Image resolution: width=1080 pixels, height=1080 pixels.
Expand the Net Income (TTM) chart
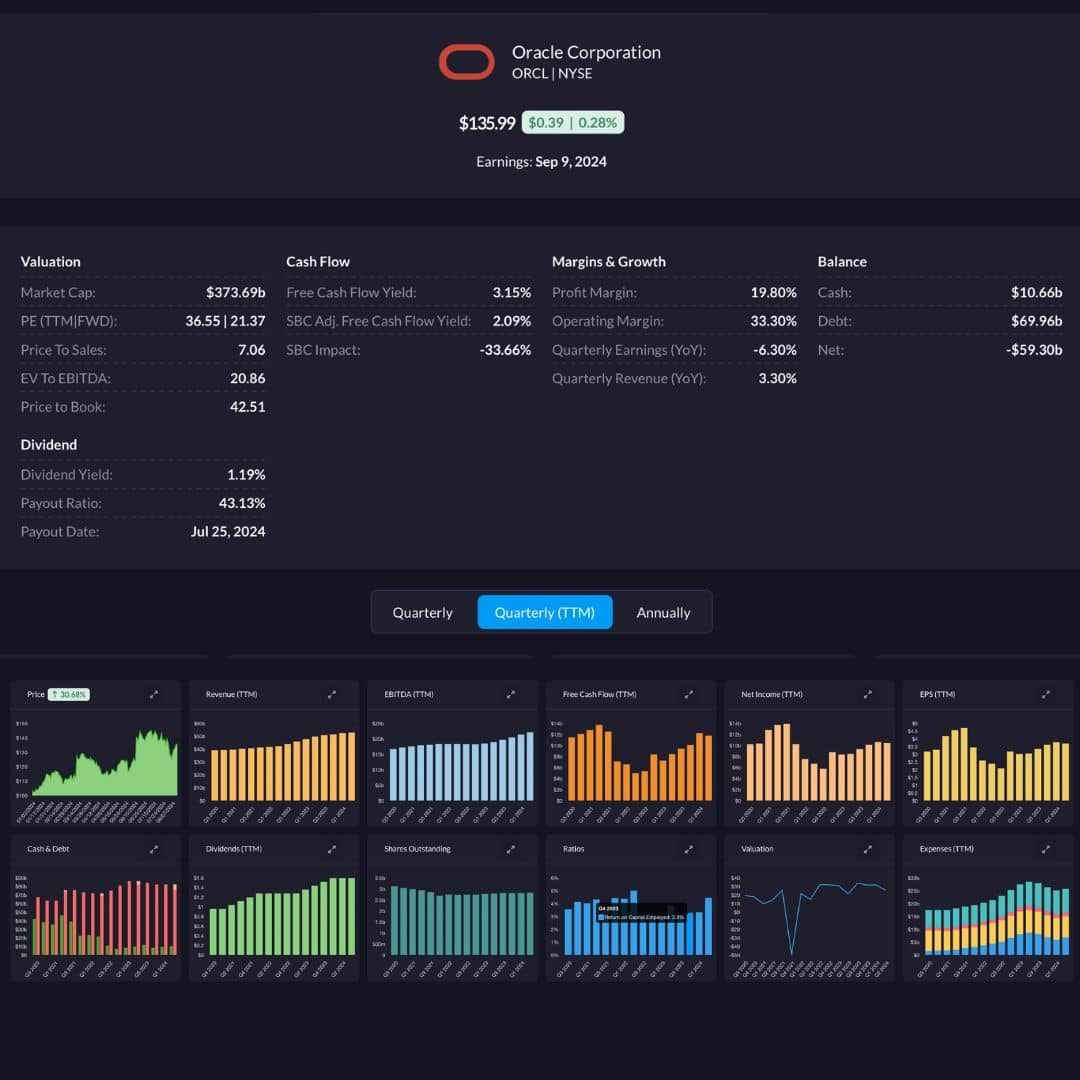867,695
